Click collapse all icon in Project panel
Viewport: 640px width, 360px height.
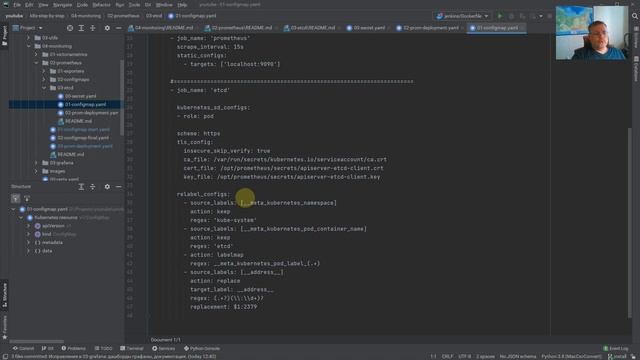tap(93, 28)
